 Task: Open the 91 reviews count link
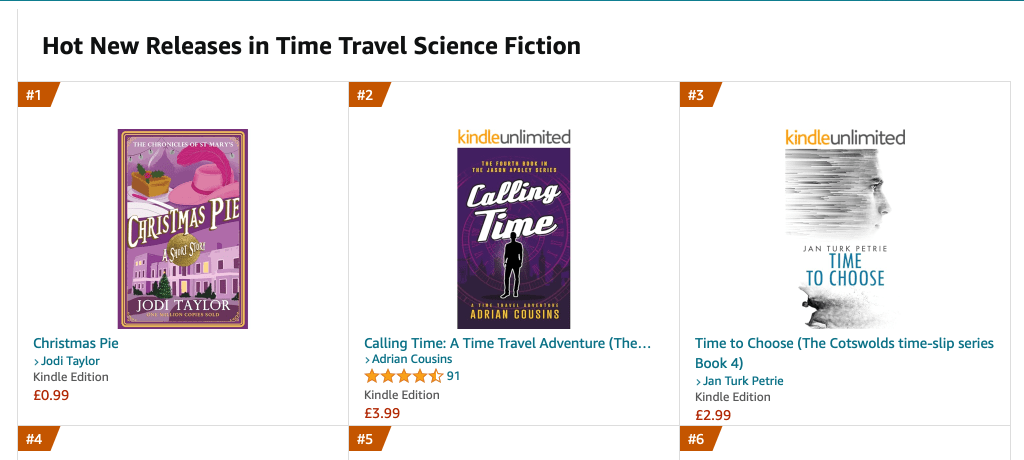[x=453, y=376]
